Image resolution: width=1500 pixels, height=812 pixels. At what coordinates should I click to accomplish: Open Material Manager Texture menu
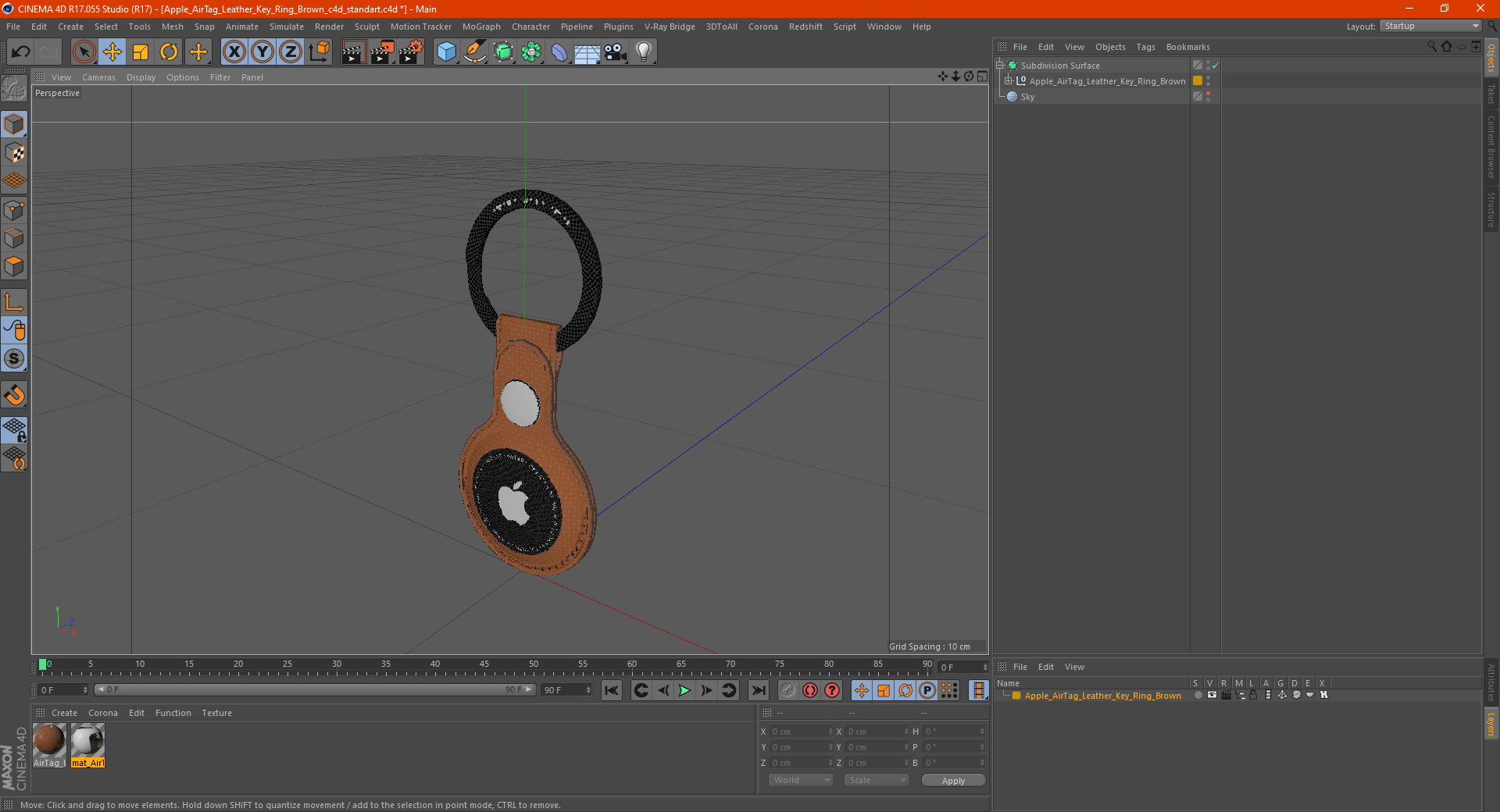pos(216,713)
